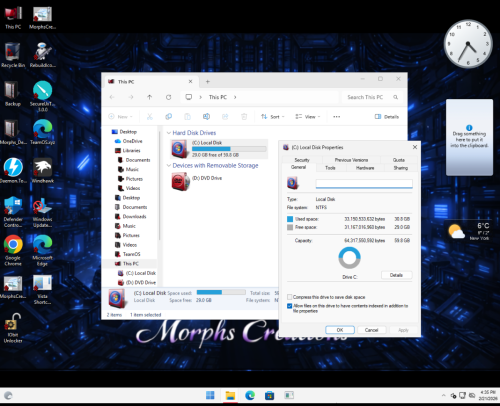The width and height of the screenshot is (500, 406).
Task: Toggle Details pane in Explorer
Action: (387, 117)
